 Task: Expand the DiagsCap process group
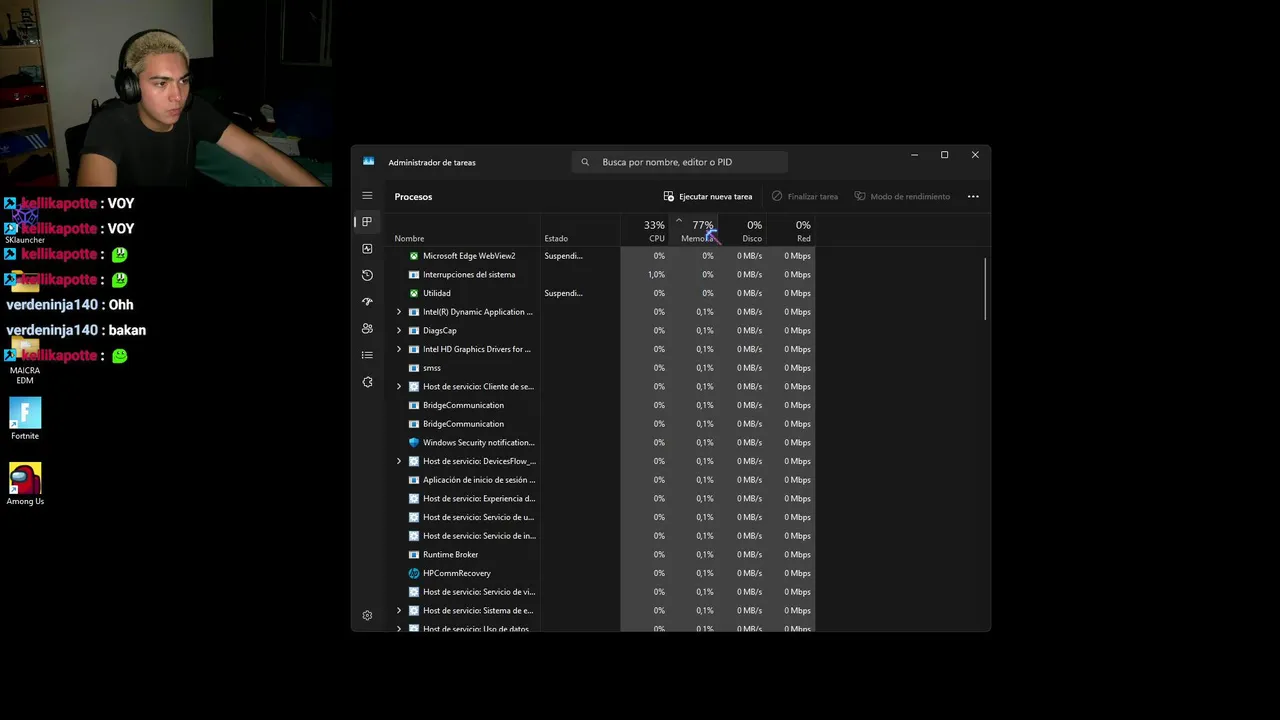pos(399,330)
